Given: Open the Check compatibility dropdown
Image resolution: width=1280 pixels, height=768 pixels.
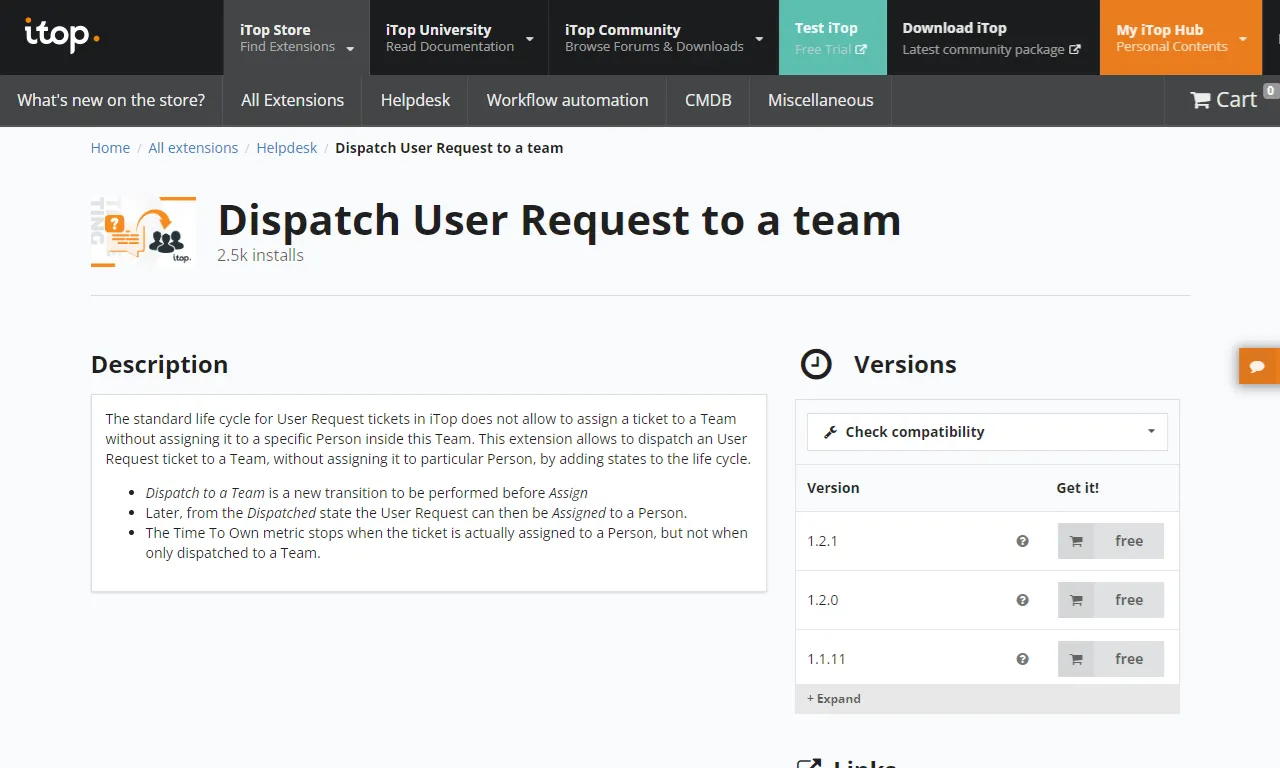Looking at the screenshot, I should click(x=987, y=432).
